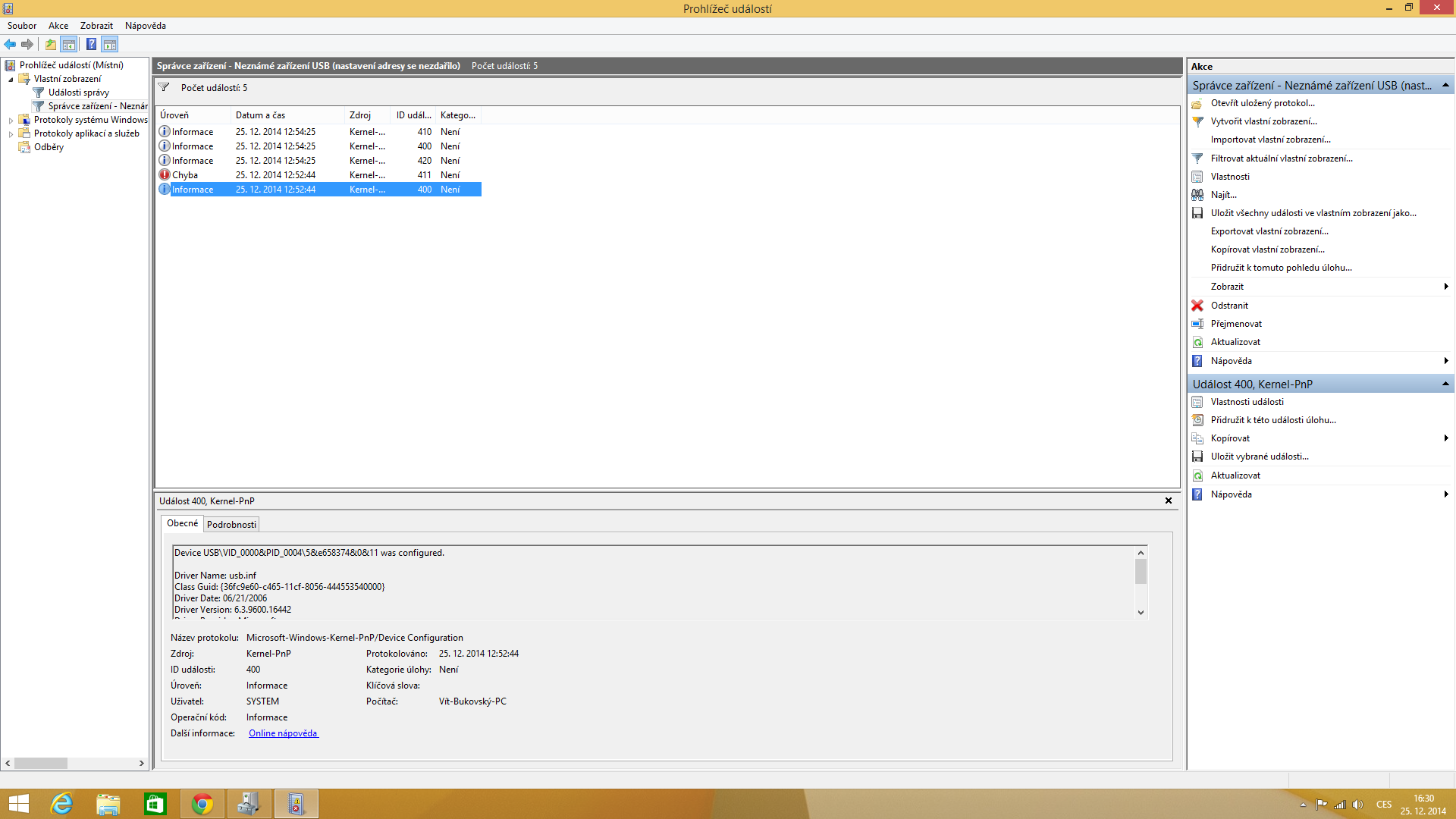The width and height of the screenshot is (1456, 819).
Task: Switch to the Podrobnosti tab
Action: [x=231, y=525]
